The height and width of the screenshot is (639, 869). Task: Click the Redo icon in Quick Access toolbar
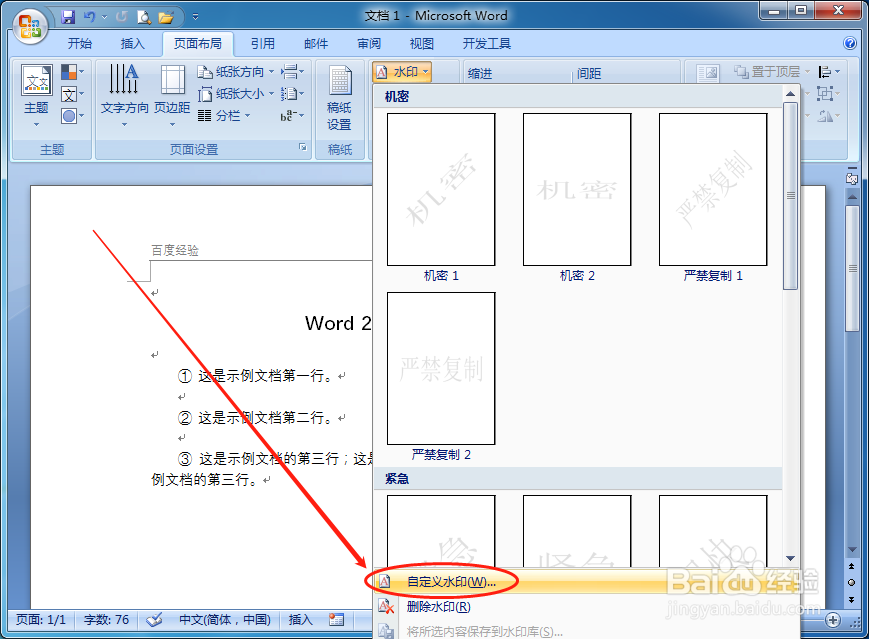[121, 17]
